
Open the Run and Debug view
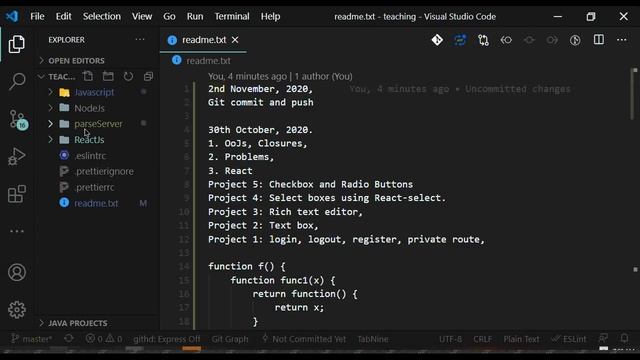pyautogui.click(x=17, y=156)
